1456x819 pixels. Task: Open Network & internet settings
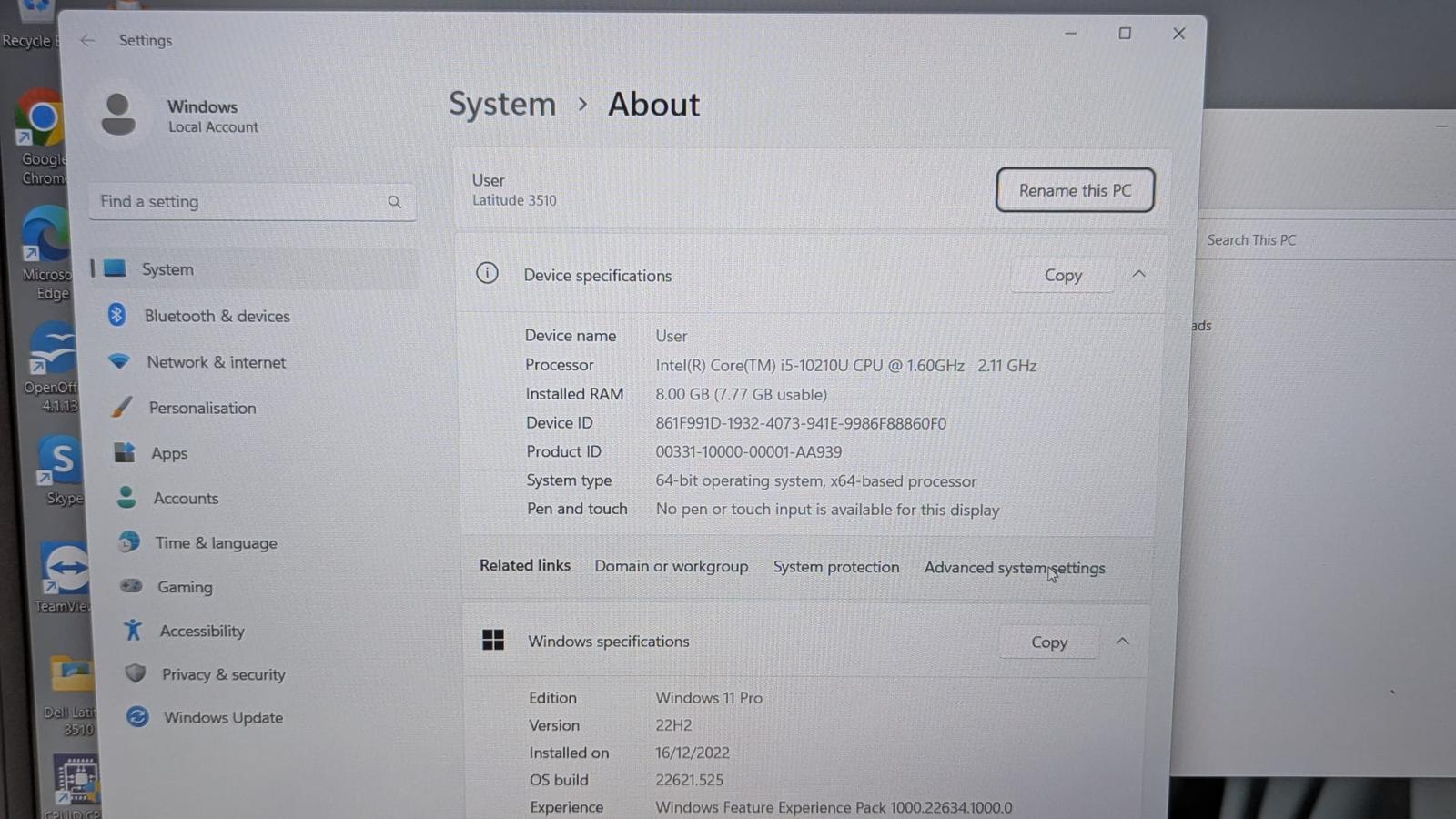click(x=216, y=362)
